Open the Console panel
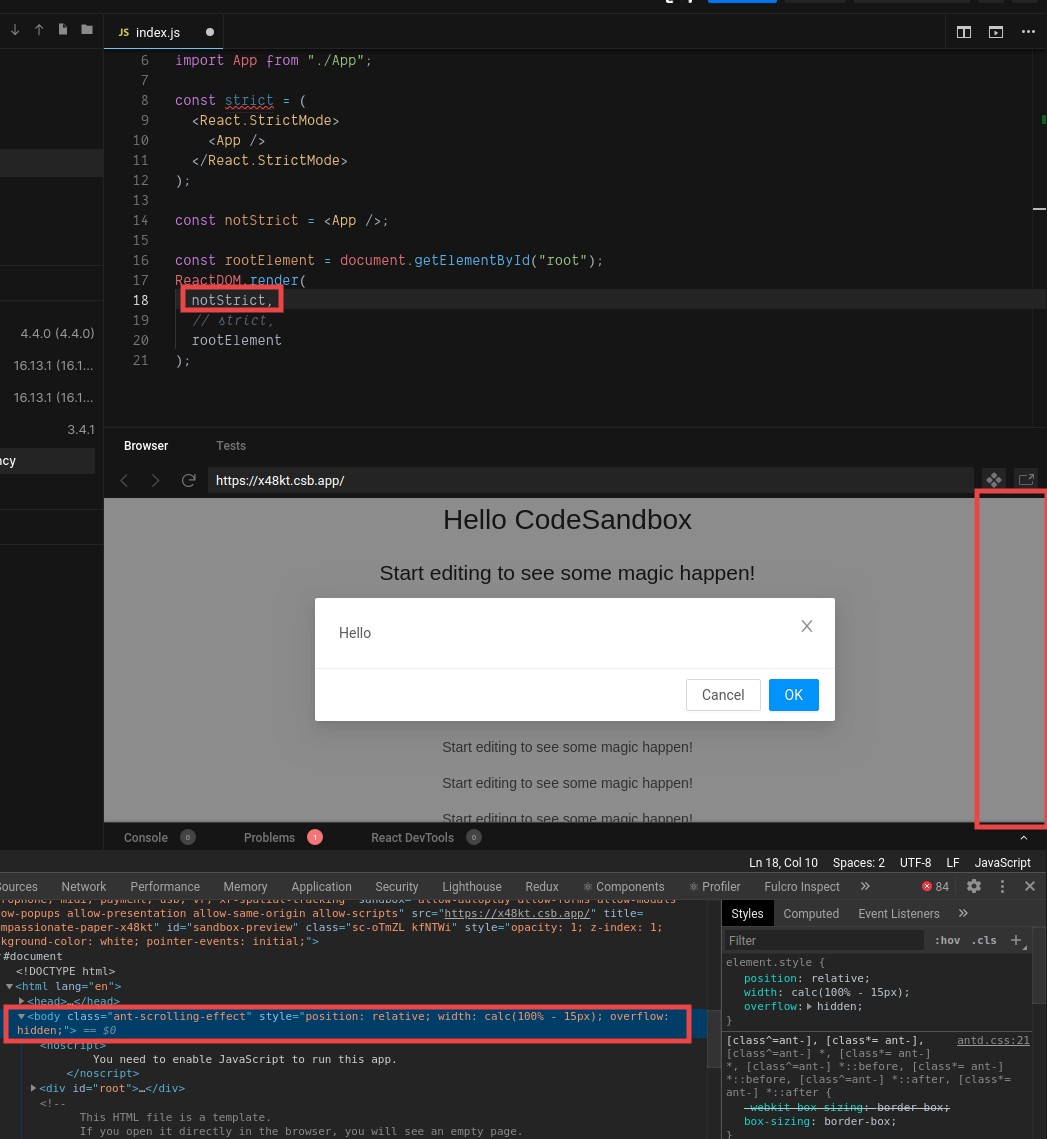Image resolution: width=1047 pixels, height=1139 pixels. click(145, 838)
